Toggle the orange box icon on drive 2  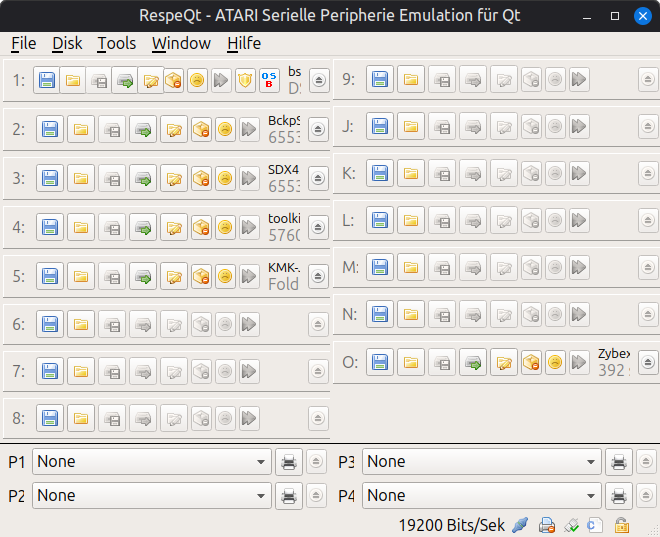point(201,129)
